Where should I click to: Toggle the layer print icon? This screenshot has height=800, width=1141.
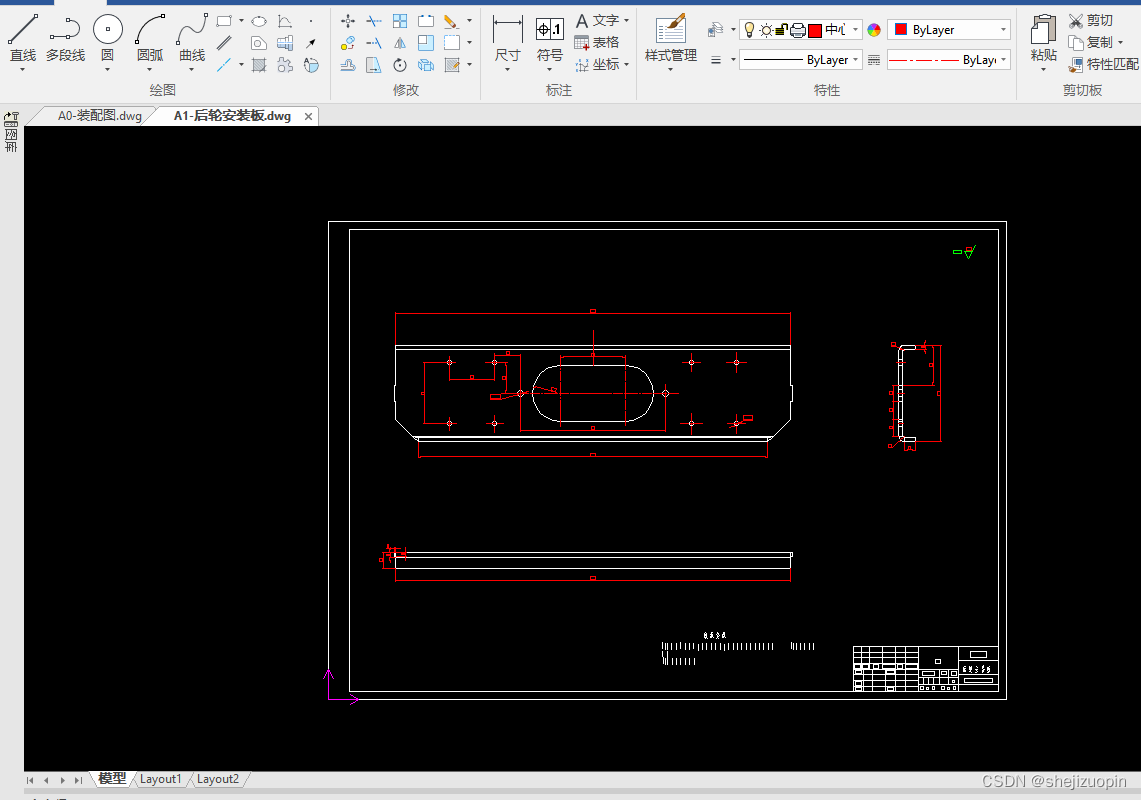click(x=798, y=30)
